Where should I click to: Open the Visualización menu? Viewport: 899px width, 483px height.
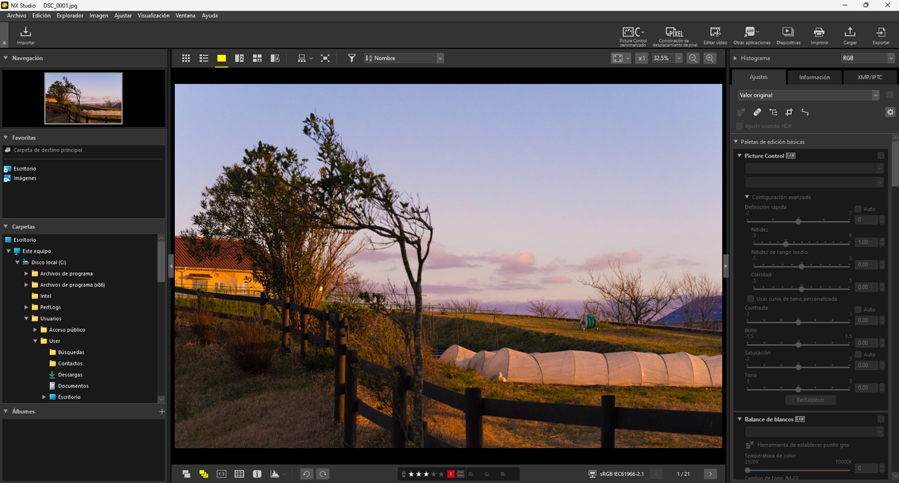pyautogui.click(x=153, y=16)
